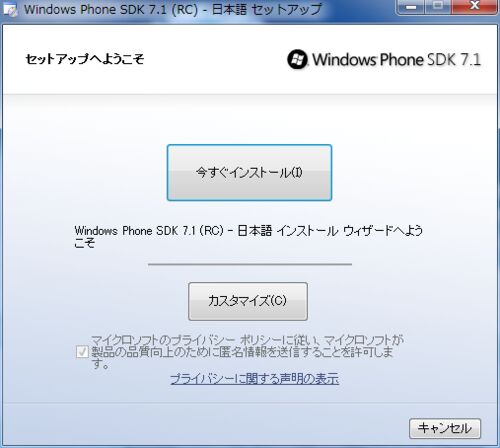Click the 今すぐインストール(I) button

[249, 172]
